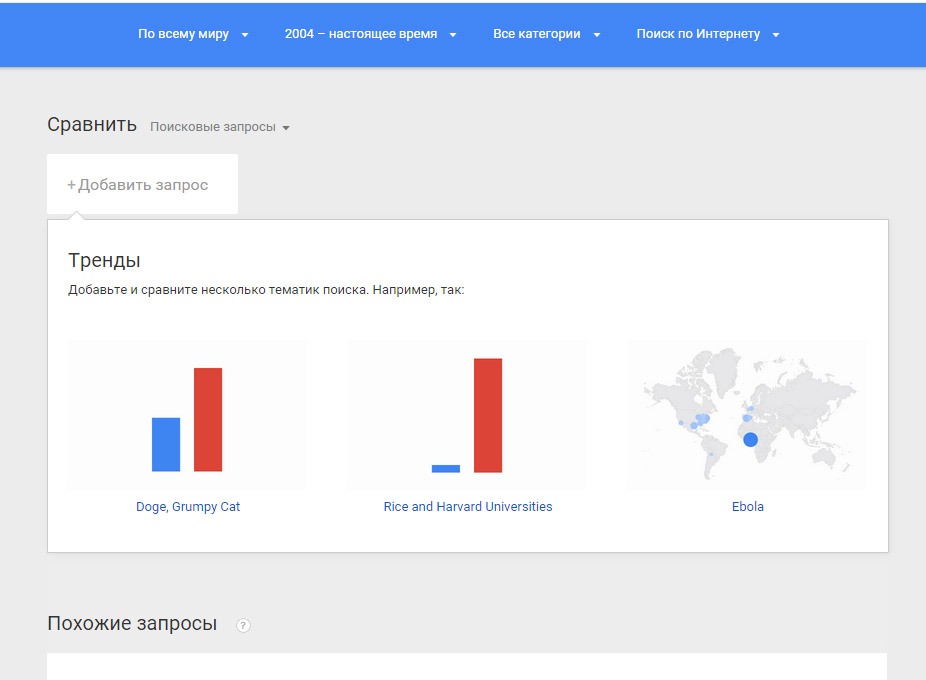Click the Rice and Harvard bar chart thumbnail

tap(467, 415)
